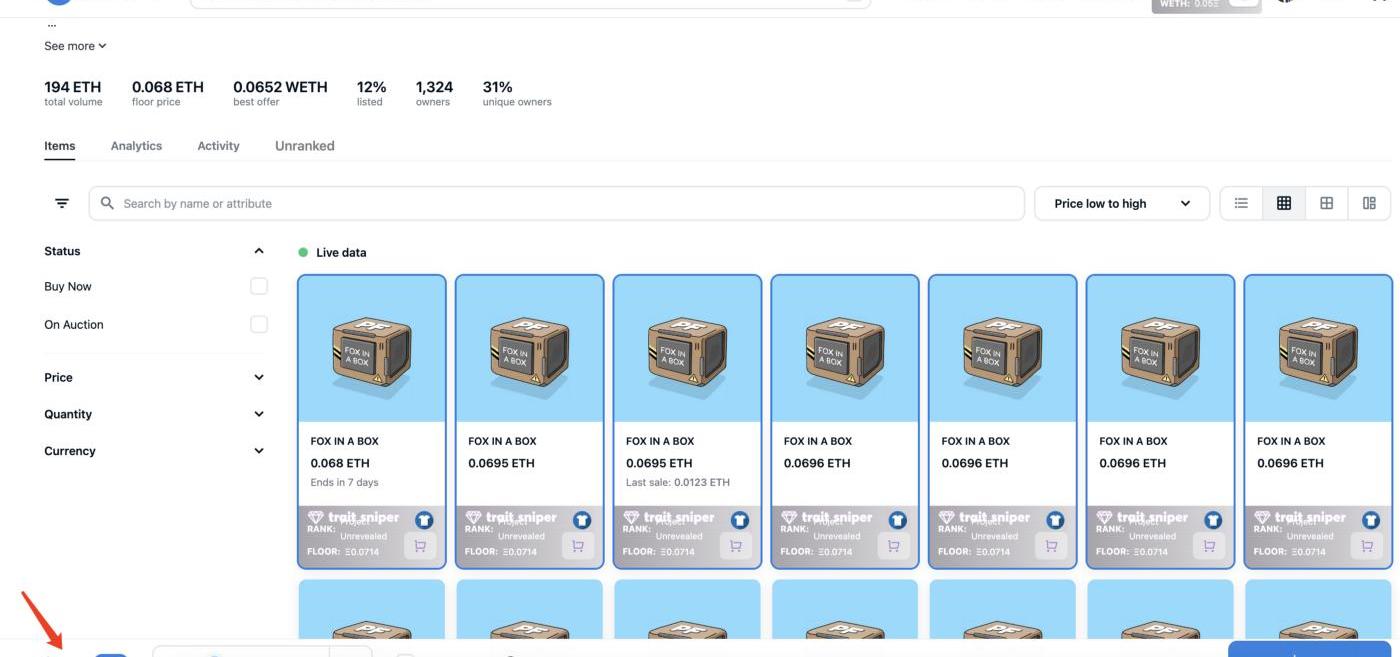Expand See more description

(75, 46)
